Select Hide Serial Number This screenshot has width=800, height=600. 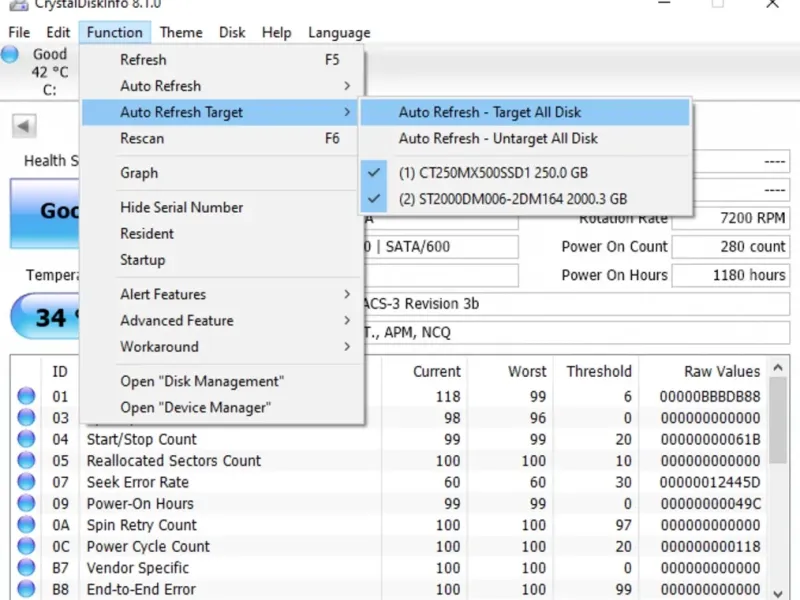pyautogui.click(x=221, y=207)
